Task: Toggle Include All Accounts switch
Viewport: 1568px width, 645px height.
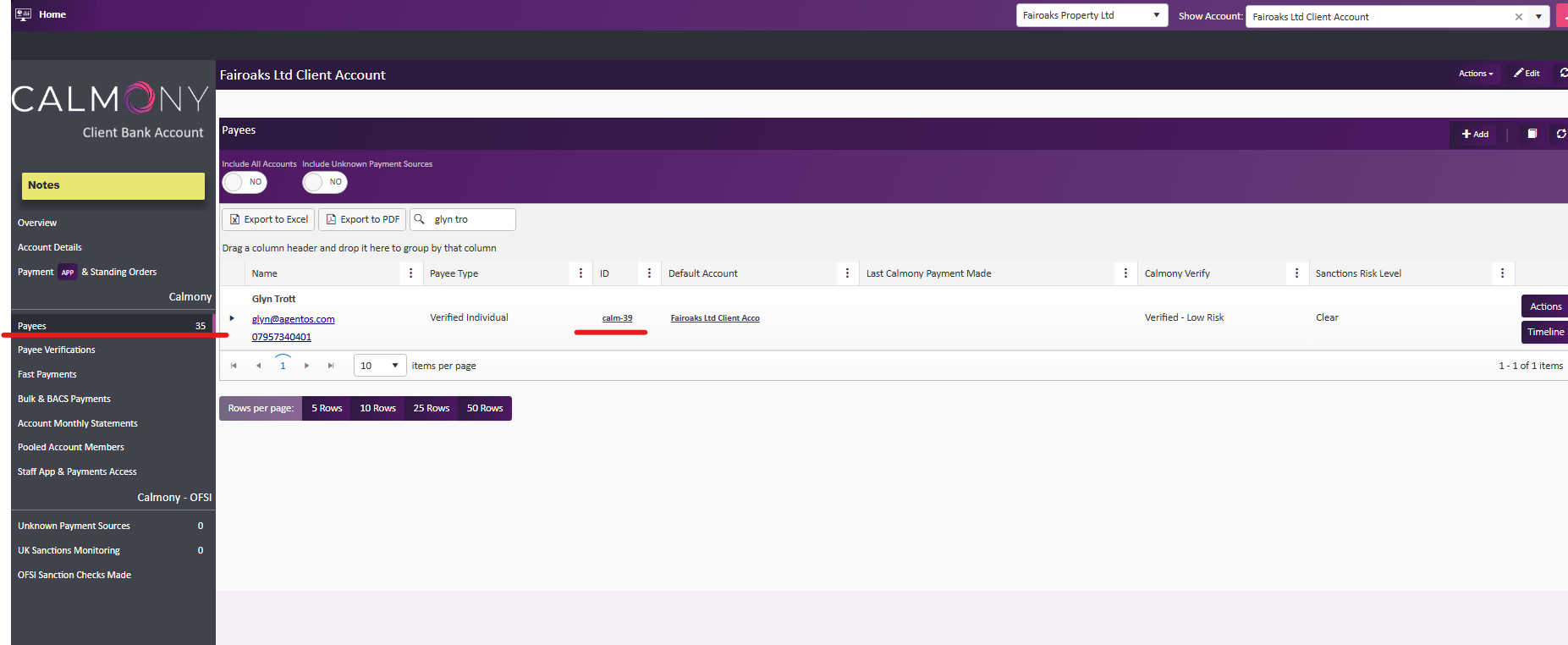Action: click(x=245, y=182)
